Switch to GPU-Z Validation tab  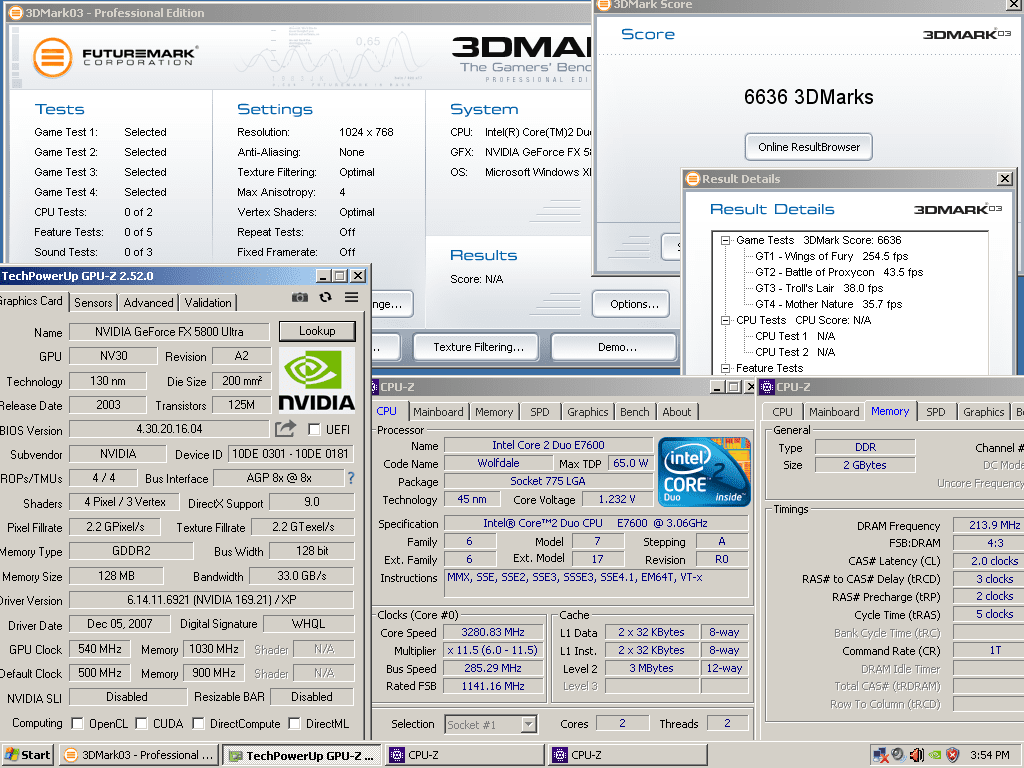[208, 302]
